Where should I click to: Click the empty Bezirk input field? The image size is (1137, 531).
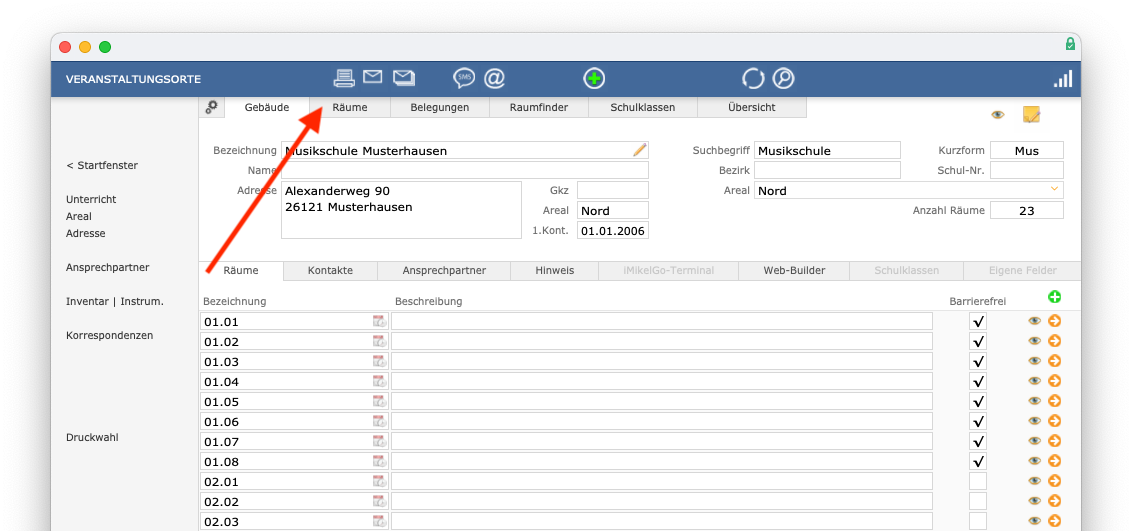(827, 170)
